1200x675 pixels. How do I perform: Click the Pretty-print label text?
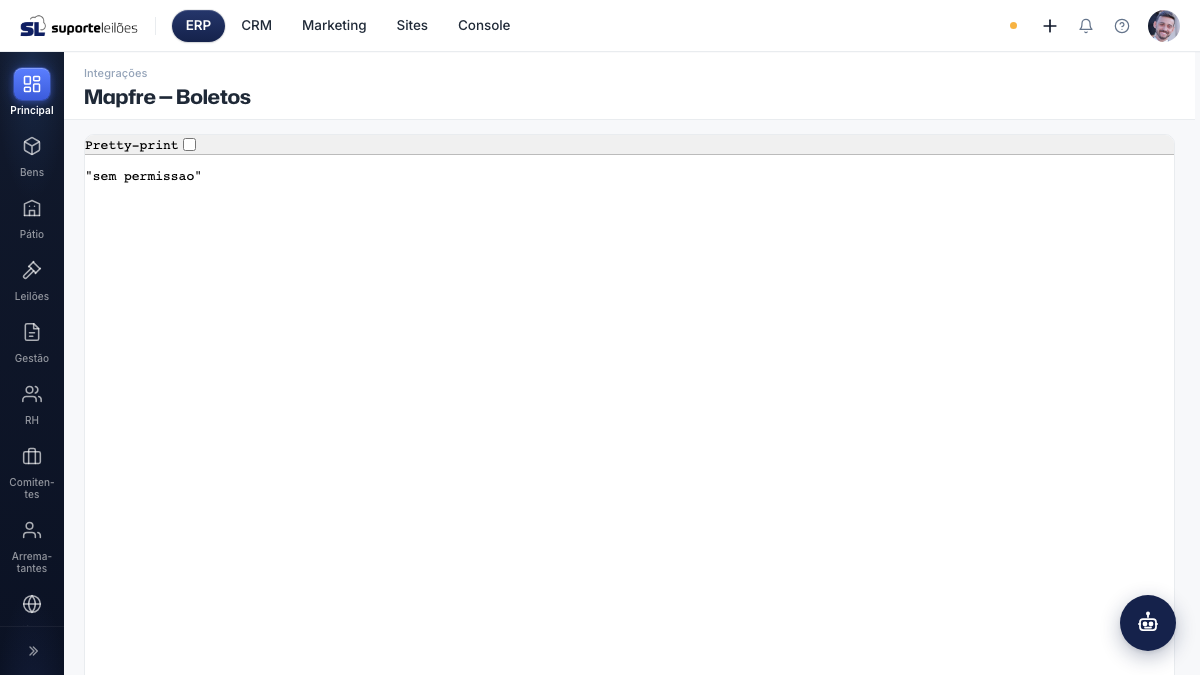[131, 145]
